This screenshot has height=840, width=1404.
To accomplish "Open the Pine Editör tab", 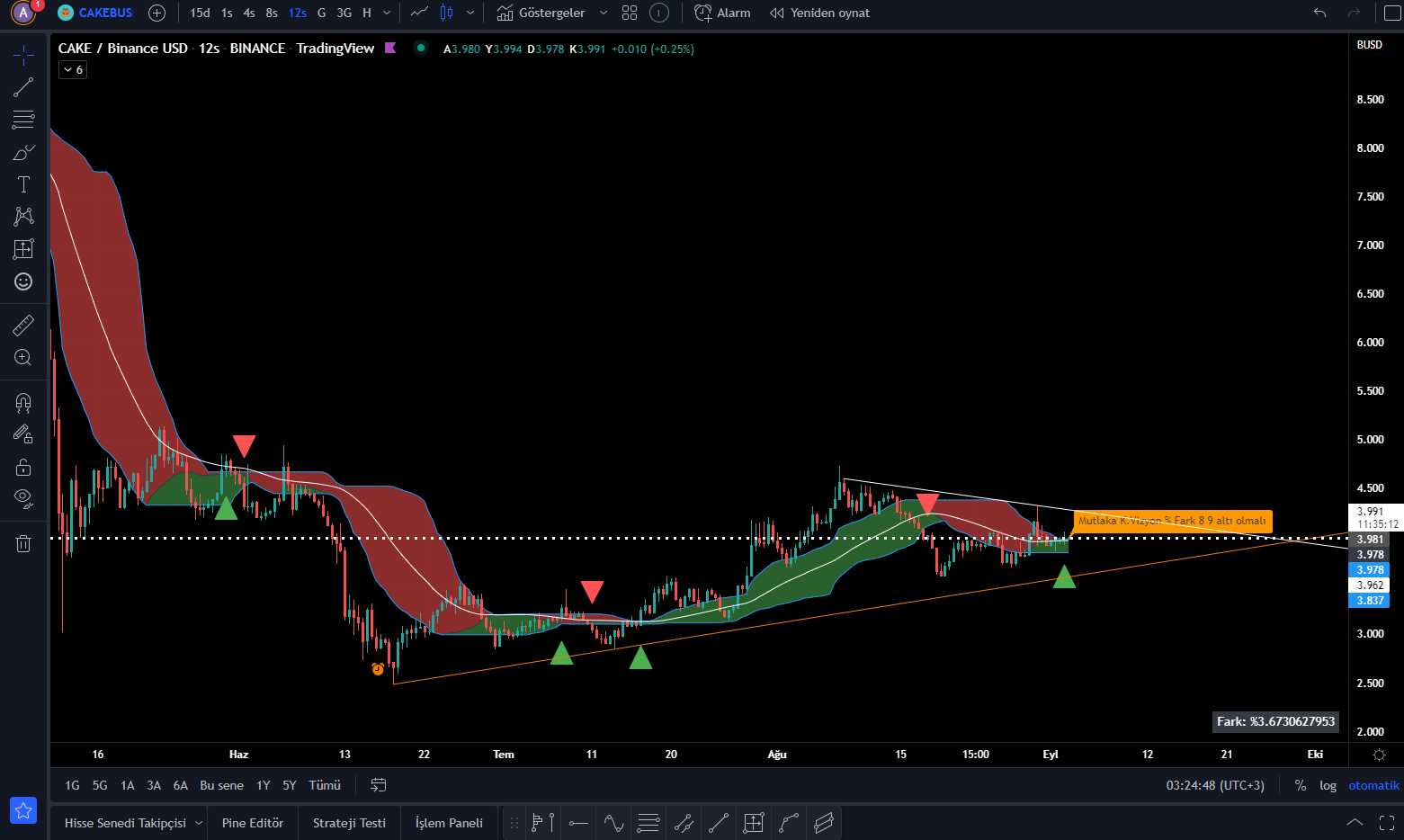I will point(253,823).
